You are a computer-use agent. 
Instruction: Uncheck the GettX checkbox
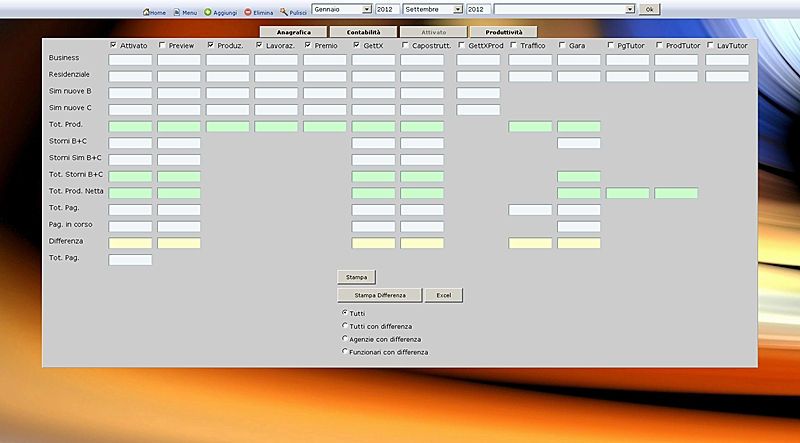click(x=356, y=45)
